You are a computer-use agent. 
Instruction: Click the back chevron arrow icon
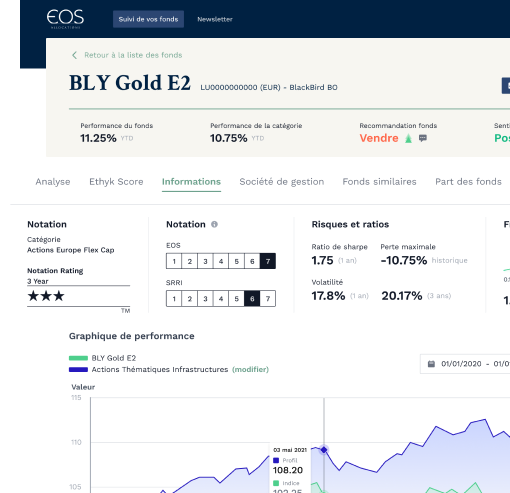74,55
